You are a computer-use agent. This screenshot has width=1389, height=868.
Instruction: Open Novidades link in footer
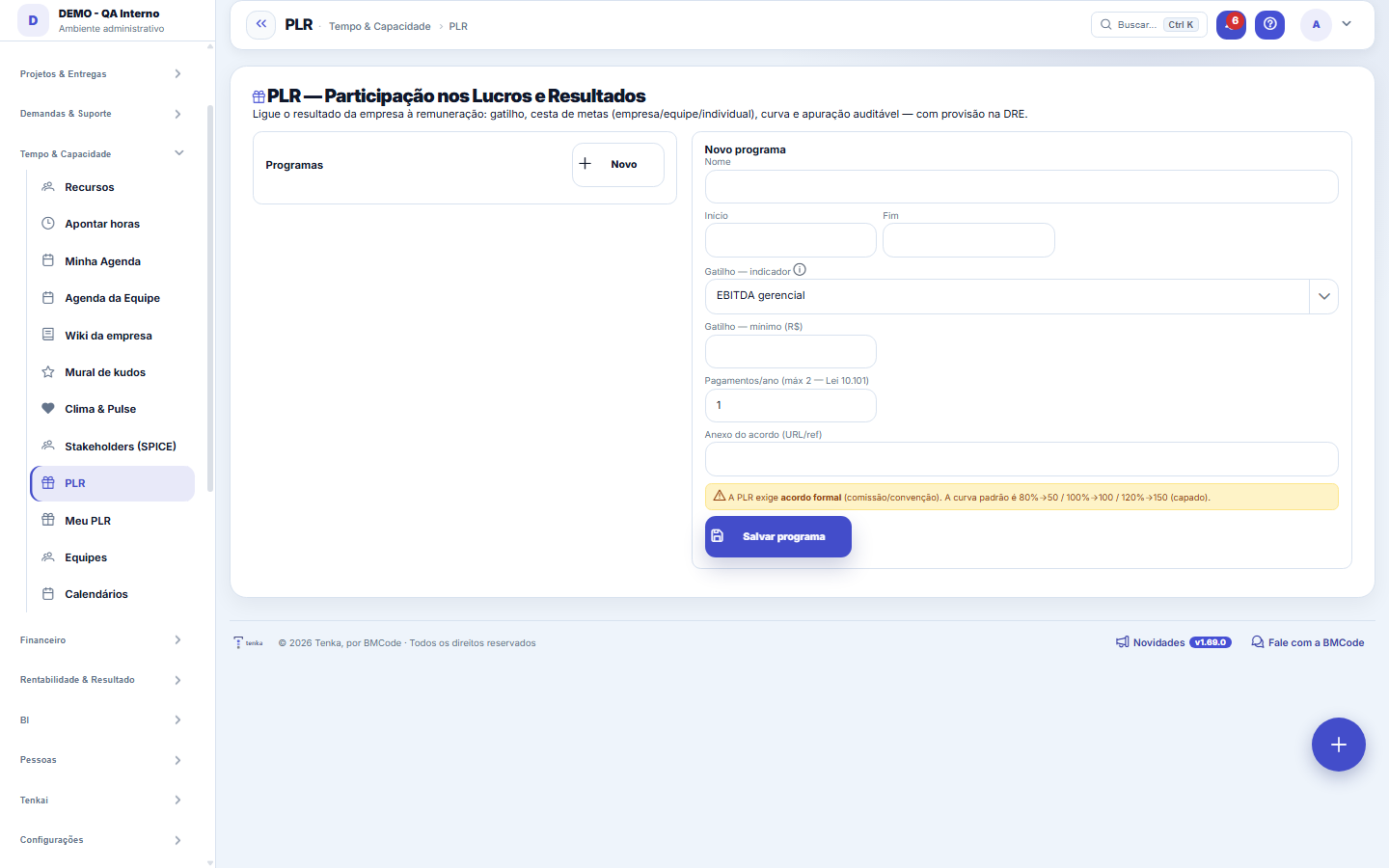1174,642
